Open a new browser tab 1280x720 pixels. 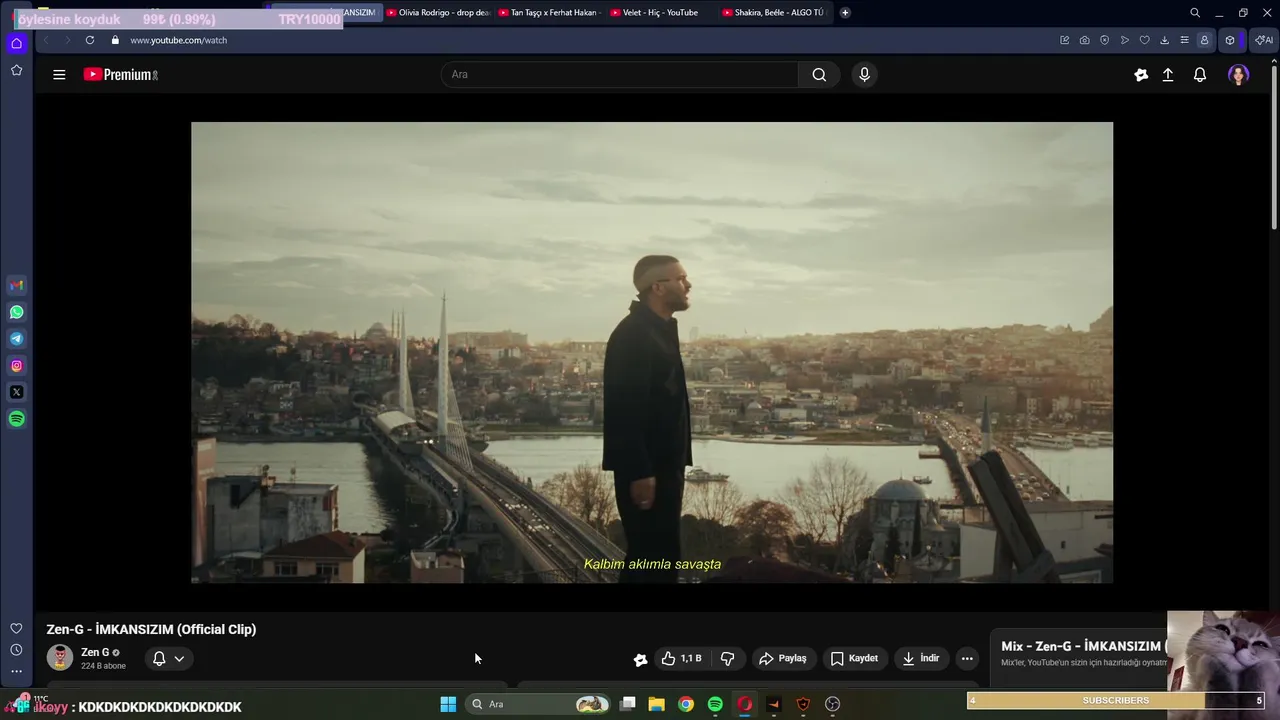[845, 13]
